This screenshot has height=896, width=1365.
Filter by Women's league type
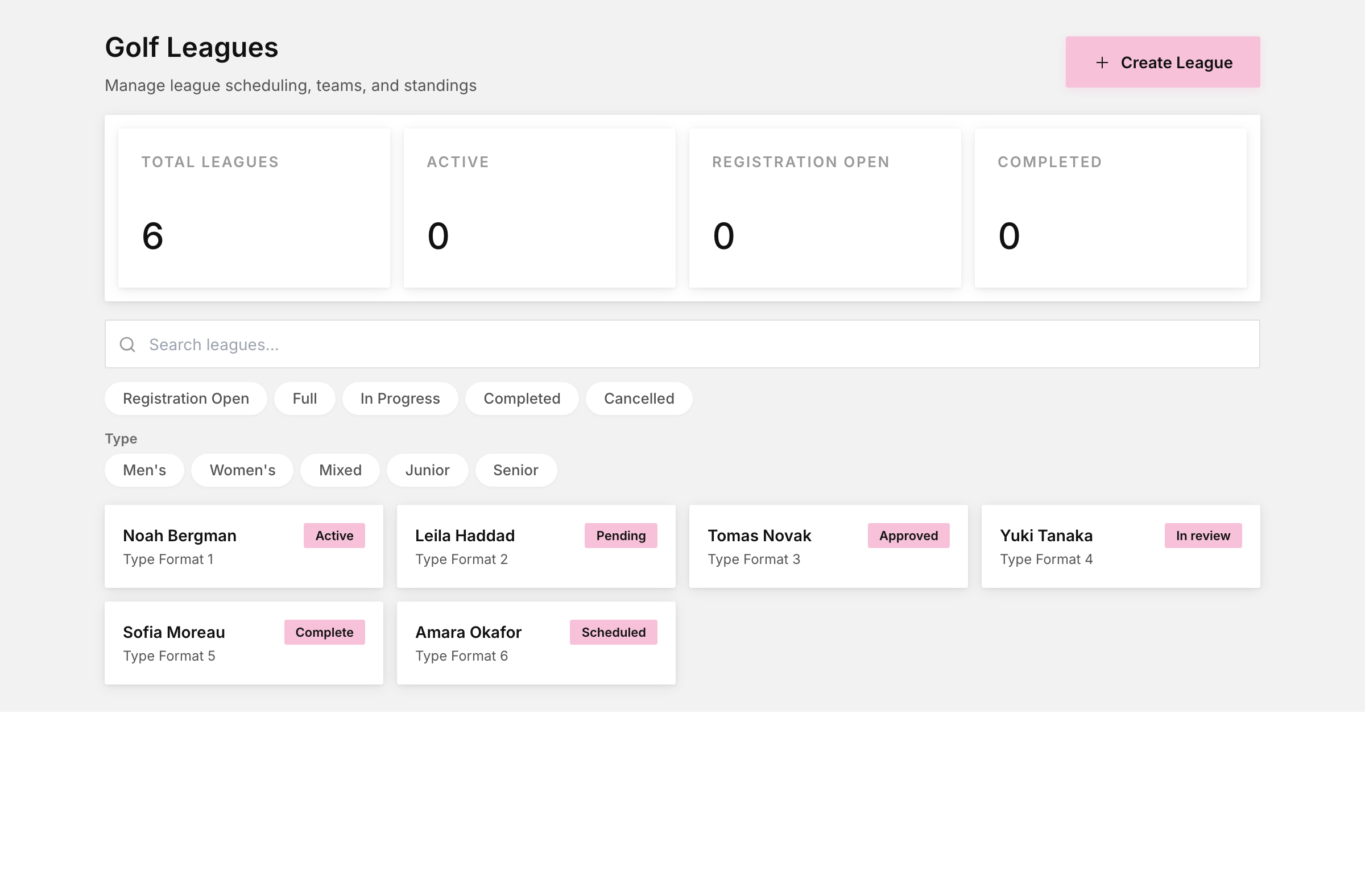click(243, 470)
